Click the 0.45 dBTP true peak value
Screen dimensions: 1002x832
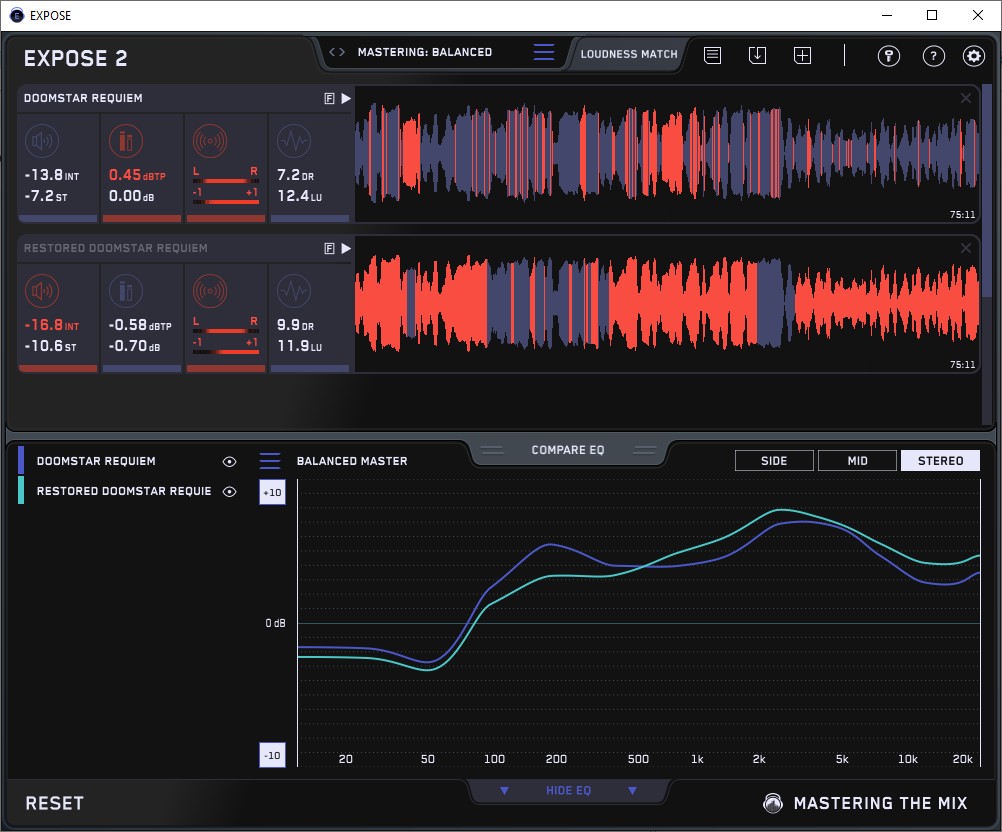(137, 175)
